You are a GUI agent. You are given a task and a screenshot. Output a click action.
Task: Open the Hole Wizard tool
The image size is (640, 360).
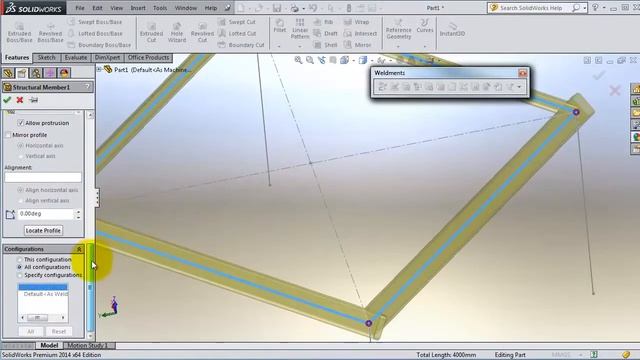pyautogui.click(x=177, y=32)
